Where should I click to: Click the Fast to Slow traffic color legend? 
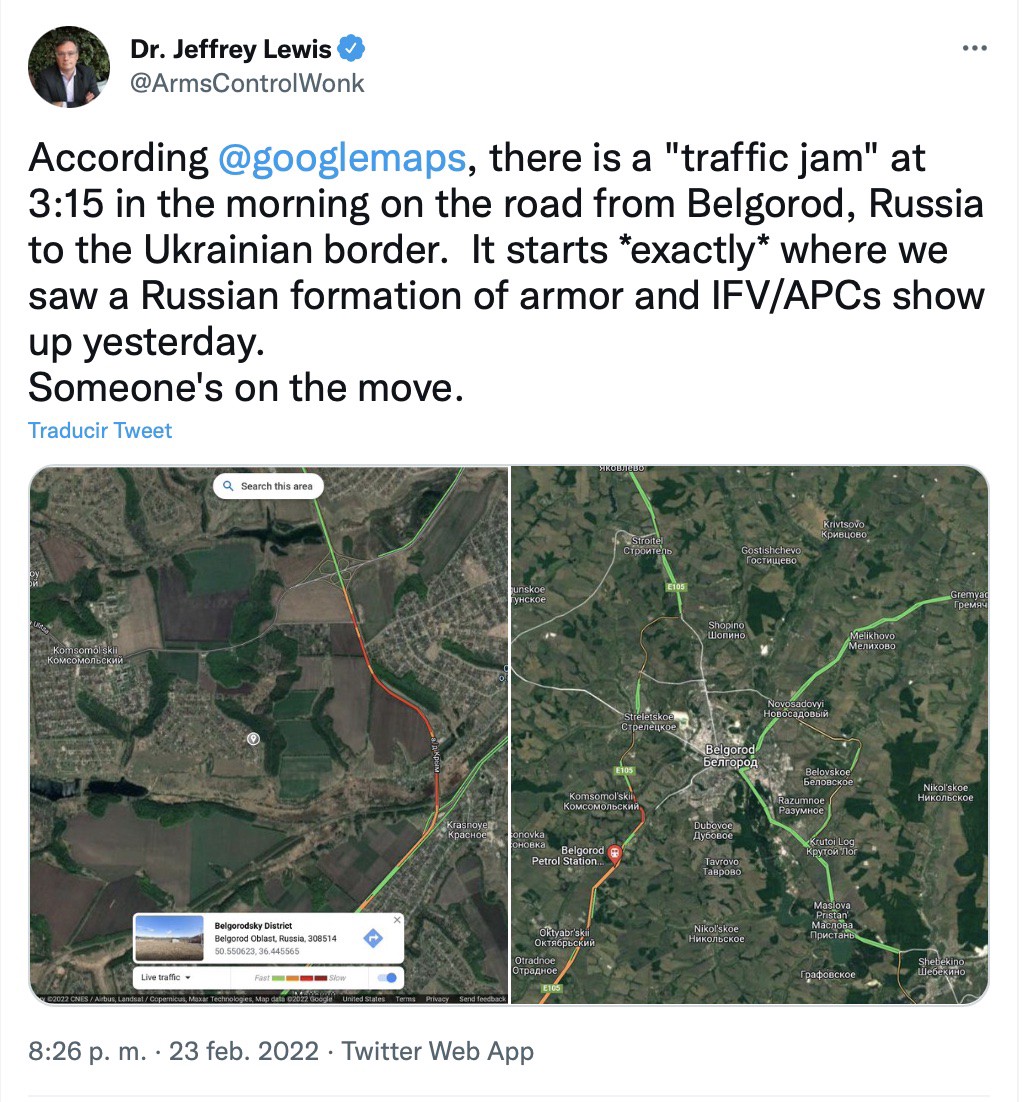(x=300, y=978)
